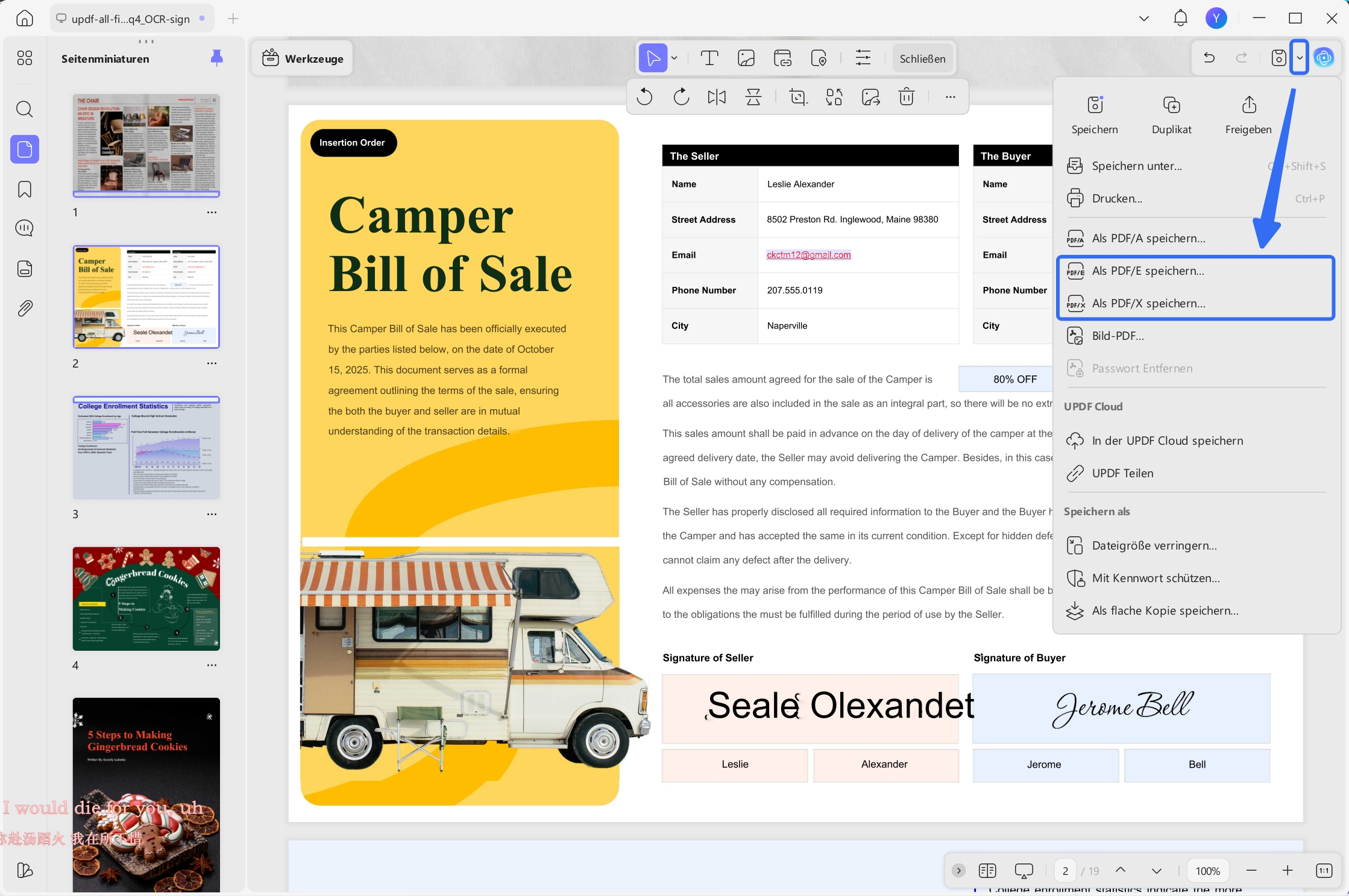The image size is (1349, 896).
Task: Open search in the left sidebar
Action: click(x=24, y=109)
